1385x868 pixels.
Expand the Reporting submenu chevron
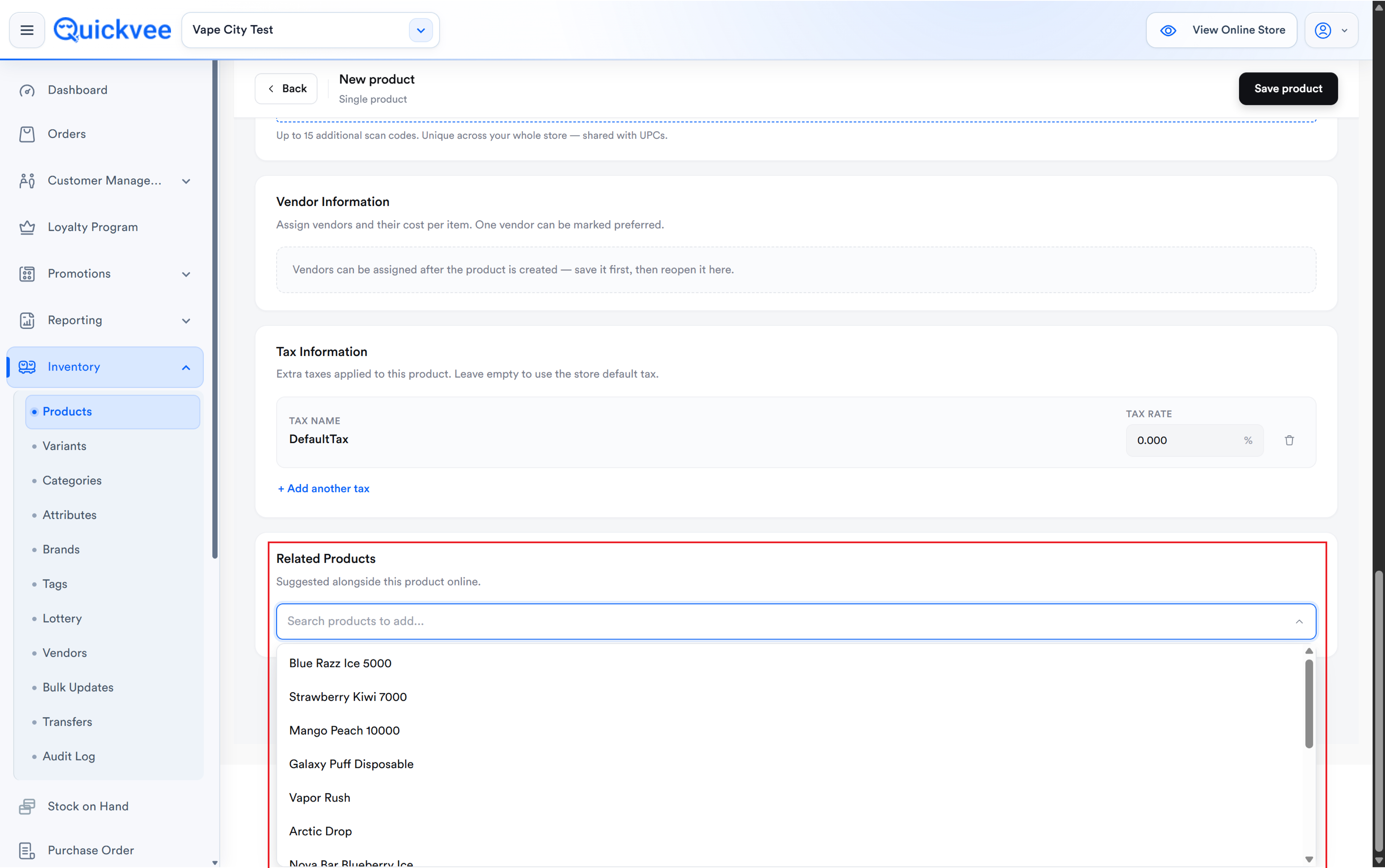point(186,321)
